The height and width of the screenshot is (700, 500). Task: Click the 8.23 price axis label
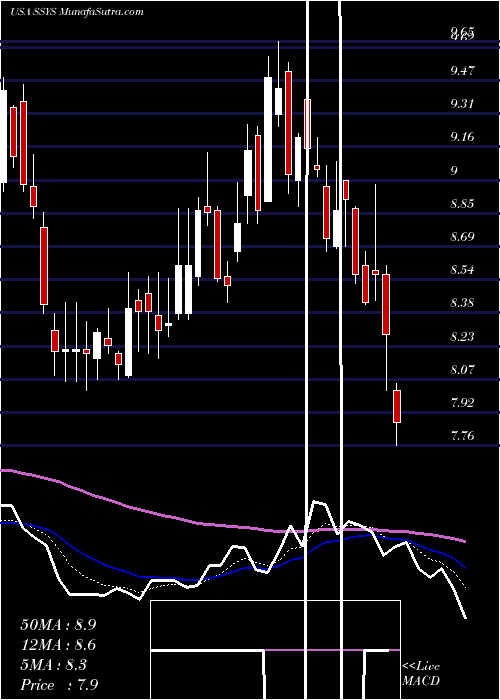click(x=462, y=336)
